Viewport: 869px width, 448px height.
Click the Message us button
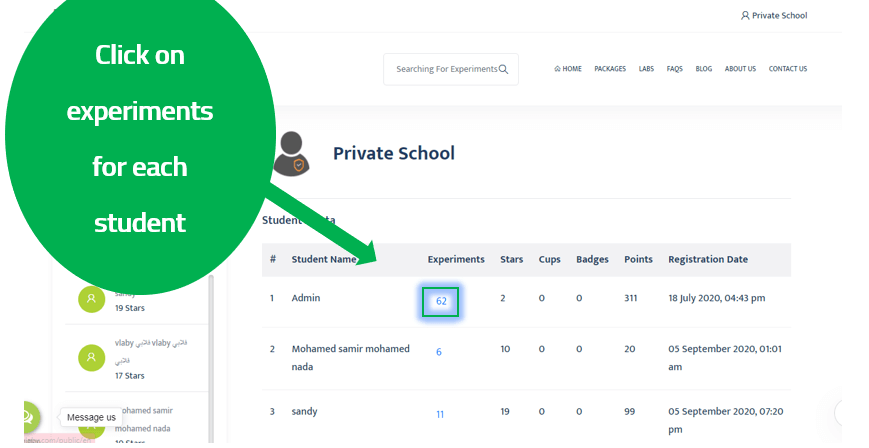(91, 417)
